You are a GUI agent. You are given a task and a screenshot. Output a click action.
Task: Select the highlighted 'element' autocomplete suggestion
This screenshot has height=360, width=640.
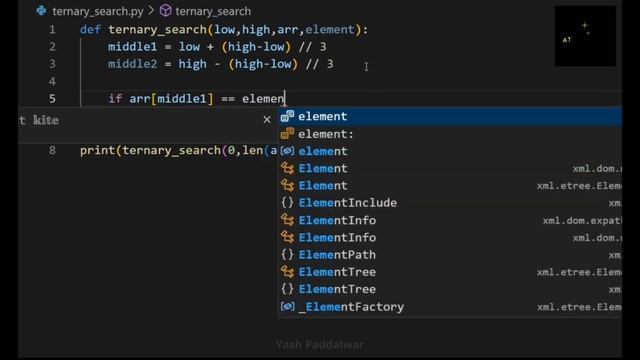[450, 116]
